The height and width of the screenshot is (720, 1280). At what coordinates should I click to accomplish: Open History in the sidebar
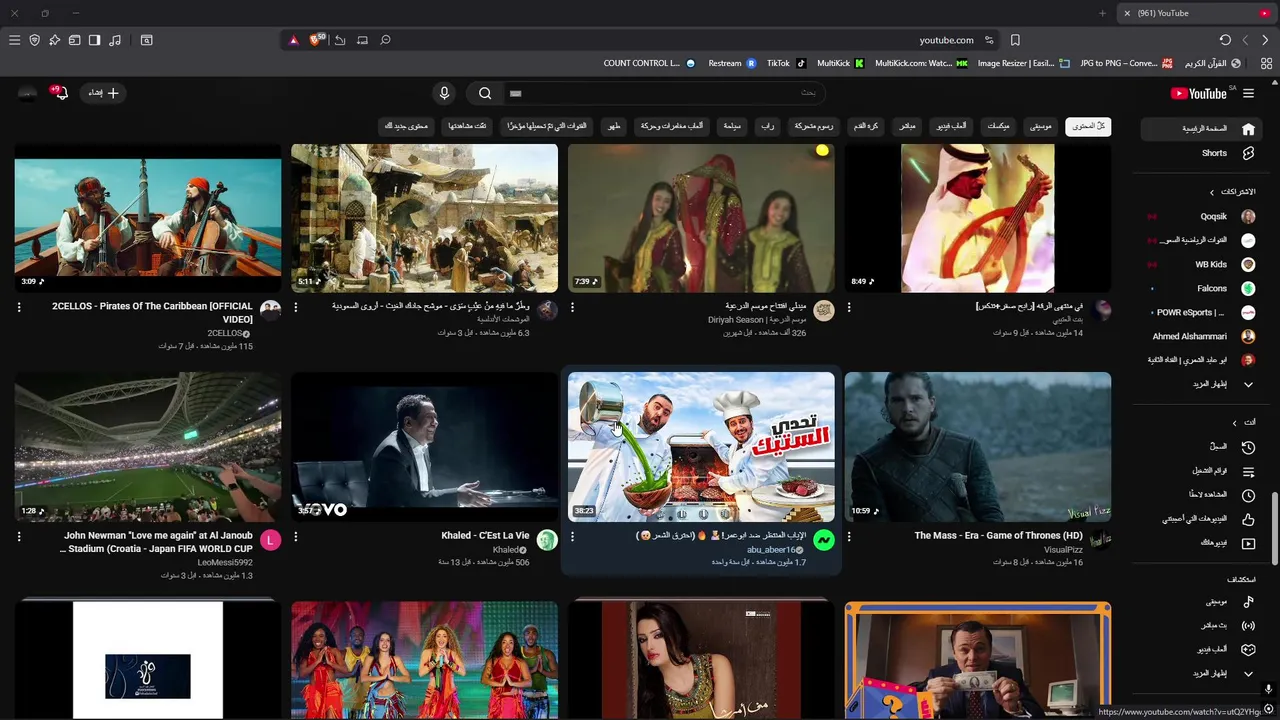[1199, 447]
